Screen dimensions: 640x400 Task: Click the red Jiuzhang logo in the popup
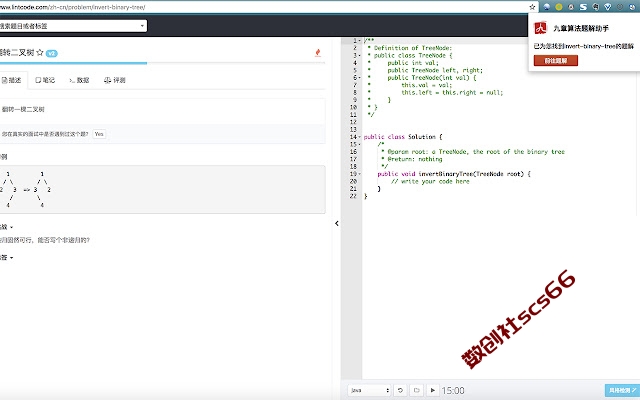click(540, 28)
